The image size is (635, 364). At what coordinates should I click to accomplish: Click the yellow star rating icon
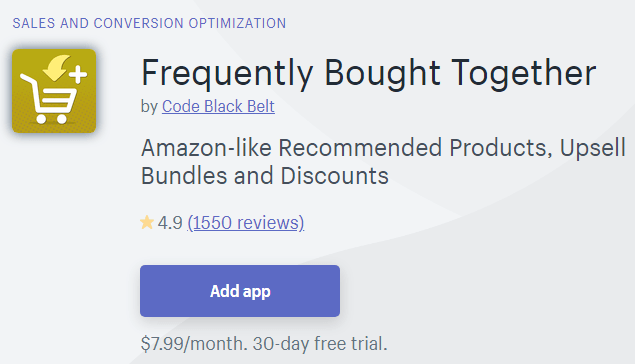tap(147, 223)
